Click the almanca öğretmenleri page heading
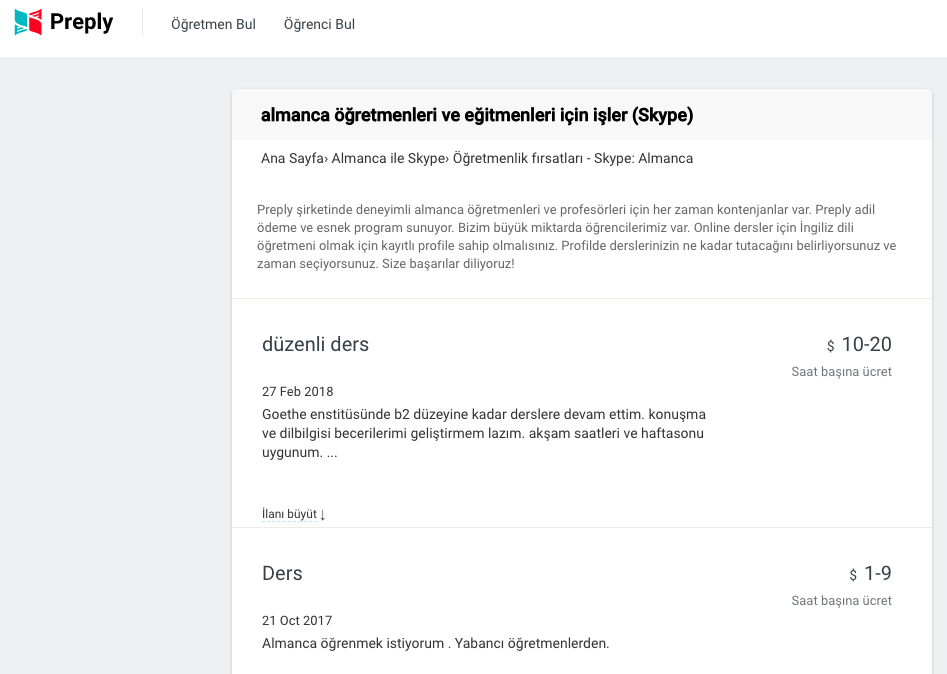947x674 pixels. pyautogui.click(x=476, y=115)
